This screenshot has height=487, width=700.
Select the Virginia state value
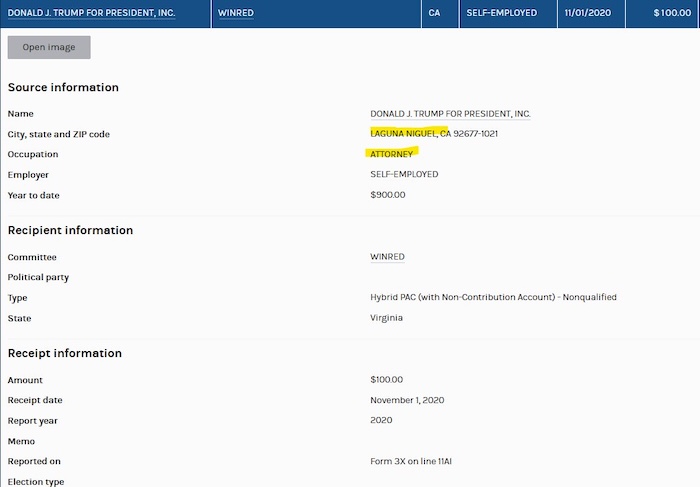[386, 318]
